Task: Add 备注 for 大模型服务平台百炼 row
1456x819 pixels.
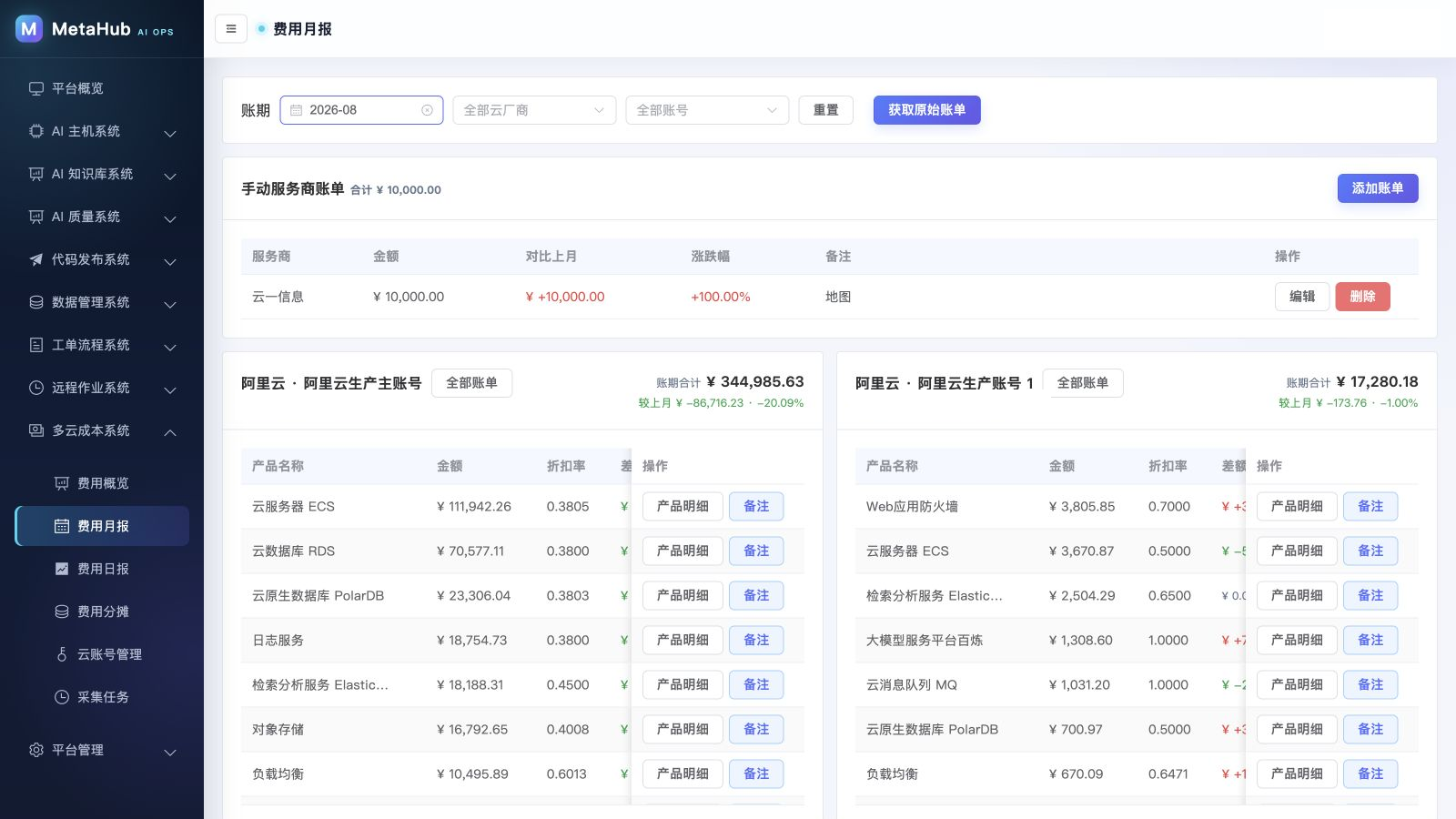Action: (1370, 640)
